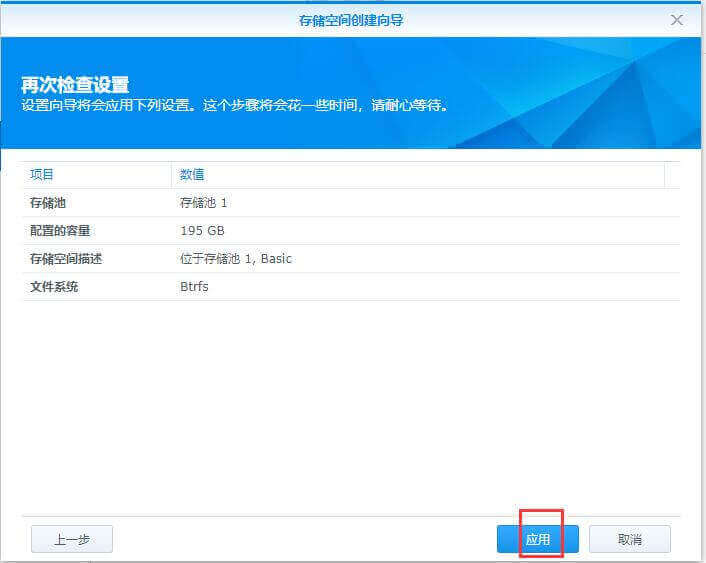The height and width of the screenshot is (563, 706).
Task: Click the 项目 column header
Action: pyautogui.click(x=42, y=174)
